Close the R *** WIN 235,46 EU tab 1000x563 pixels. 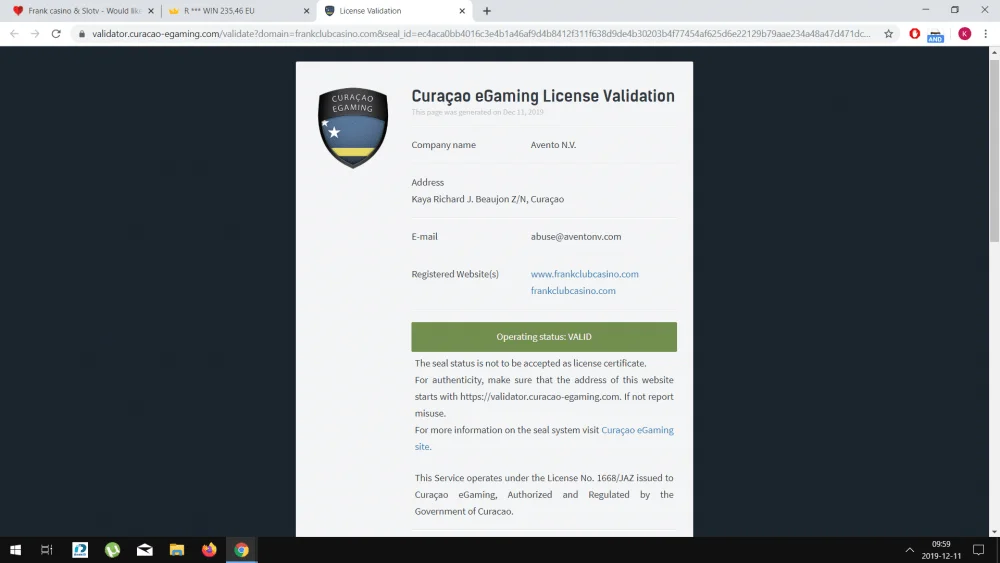tap(306, 11)
